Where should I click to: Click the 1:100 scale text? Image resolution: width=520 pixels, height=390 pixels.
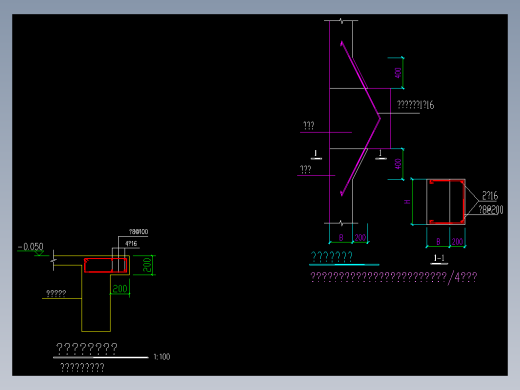(x=162, y=357)
